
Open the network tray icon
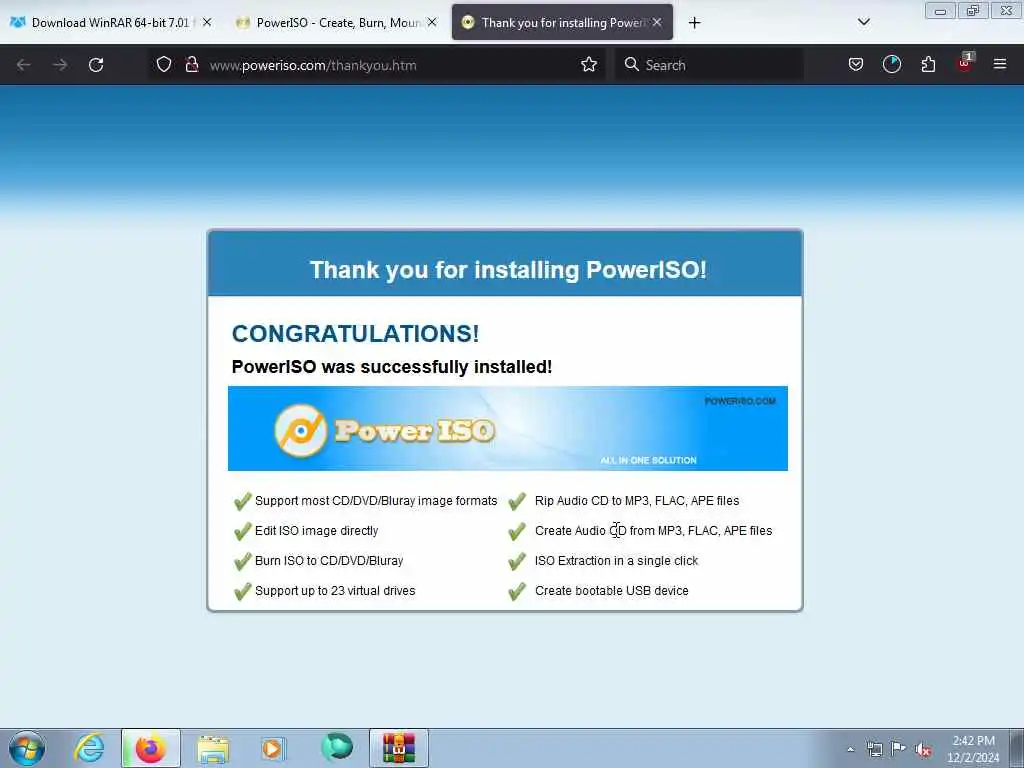pos(874,749)
